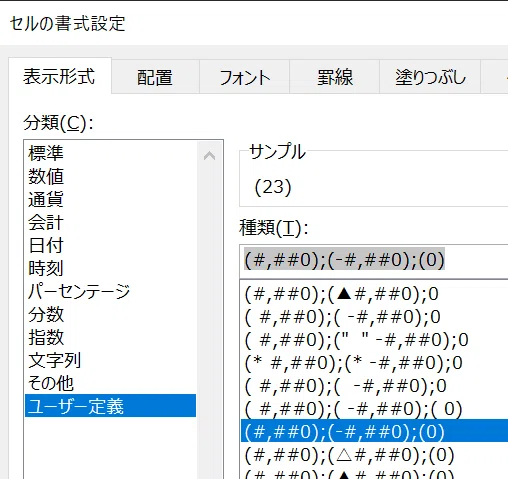508x479 pixels.
Task: Switch to the 表示形式 tab
Action: (x=60, y=76)
